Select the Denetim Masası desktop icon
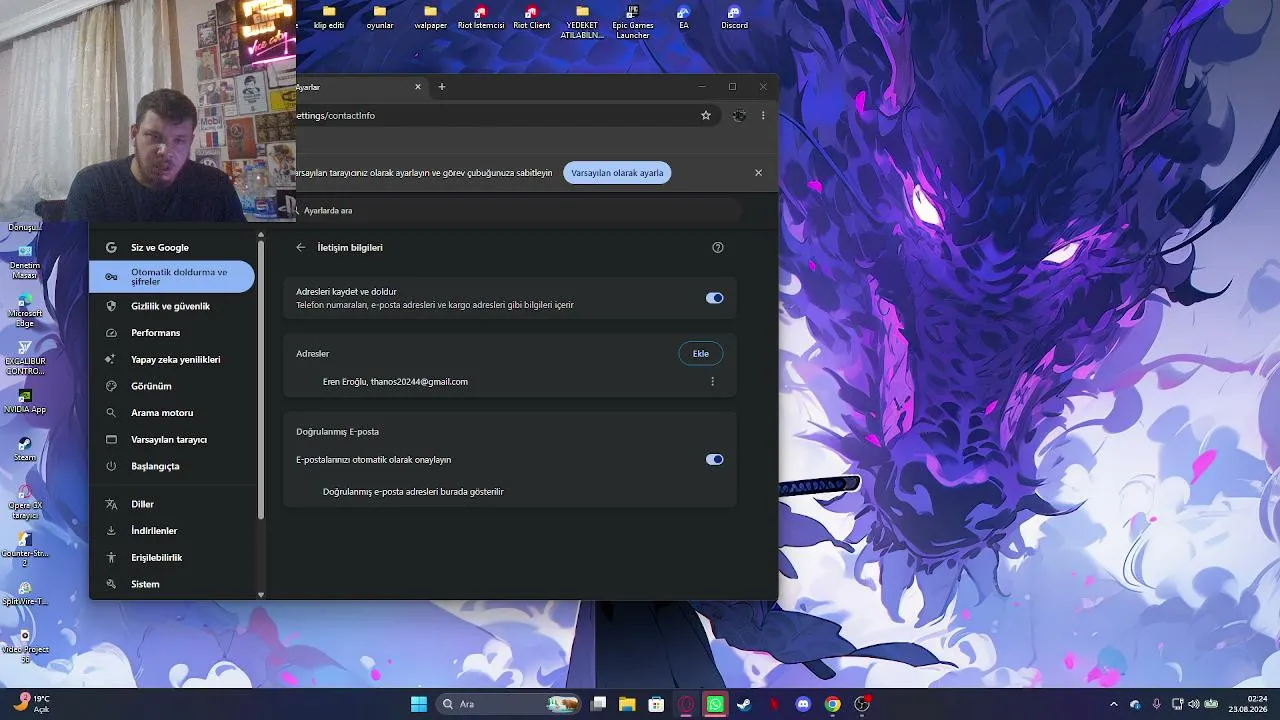Screen dimensions: 1280x720 pos(25,262)
